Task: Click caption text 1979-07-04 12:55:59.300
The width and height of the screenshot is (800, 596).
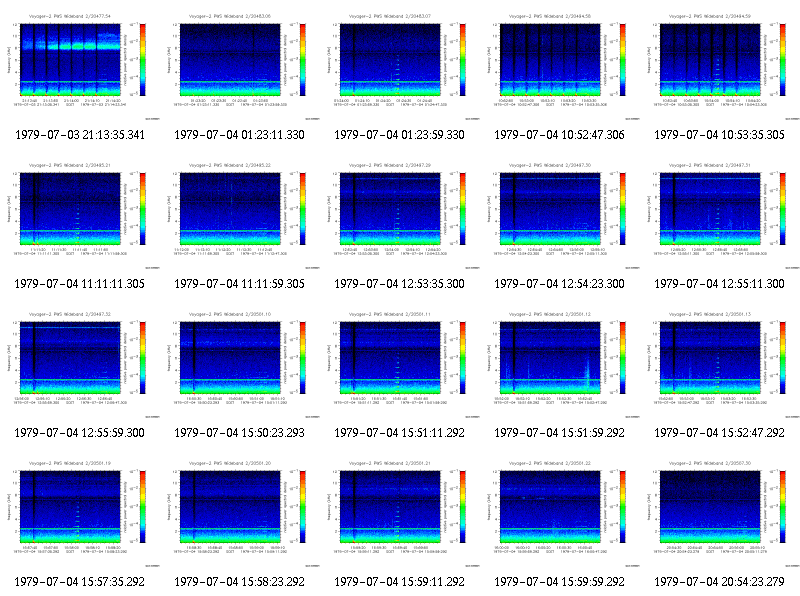Action: [80, 433]
